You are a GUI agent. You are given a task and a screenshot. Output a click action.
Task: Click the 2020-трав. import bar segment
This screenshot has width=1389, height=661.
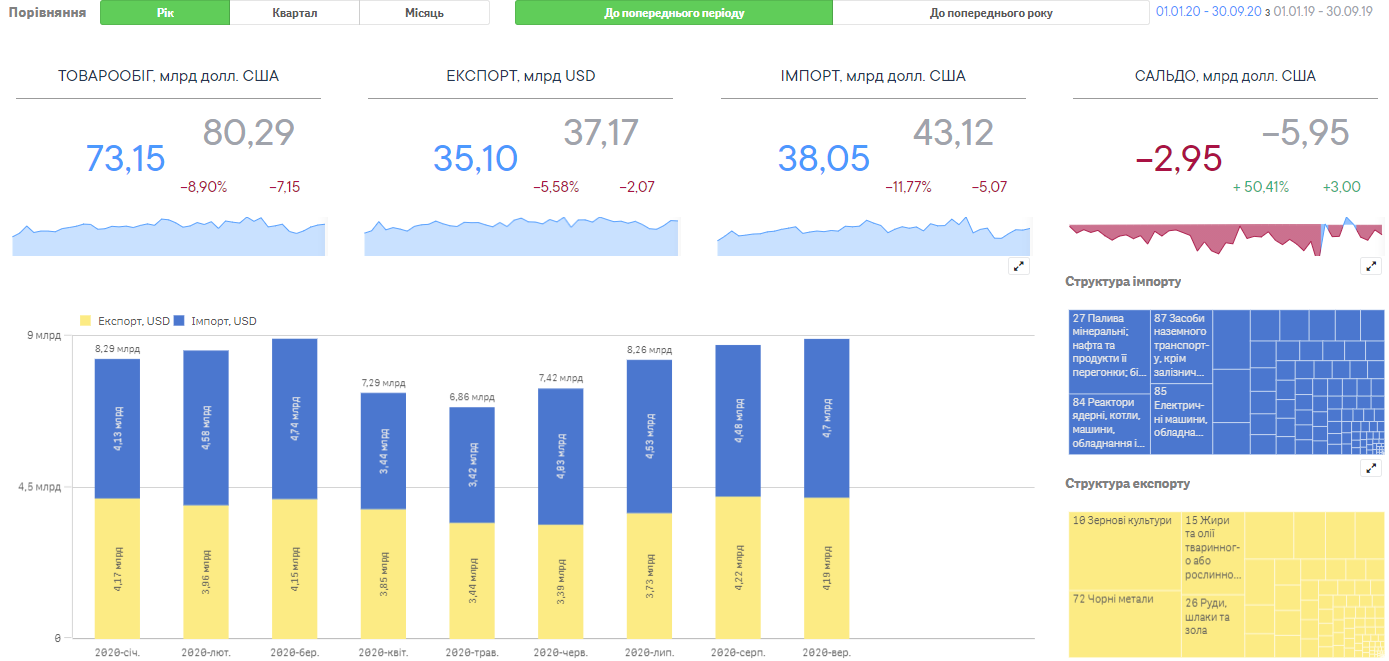tap(472, 465)
